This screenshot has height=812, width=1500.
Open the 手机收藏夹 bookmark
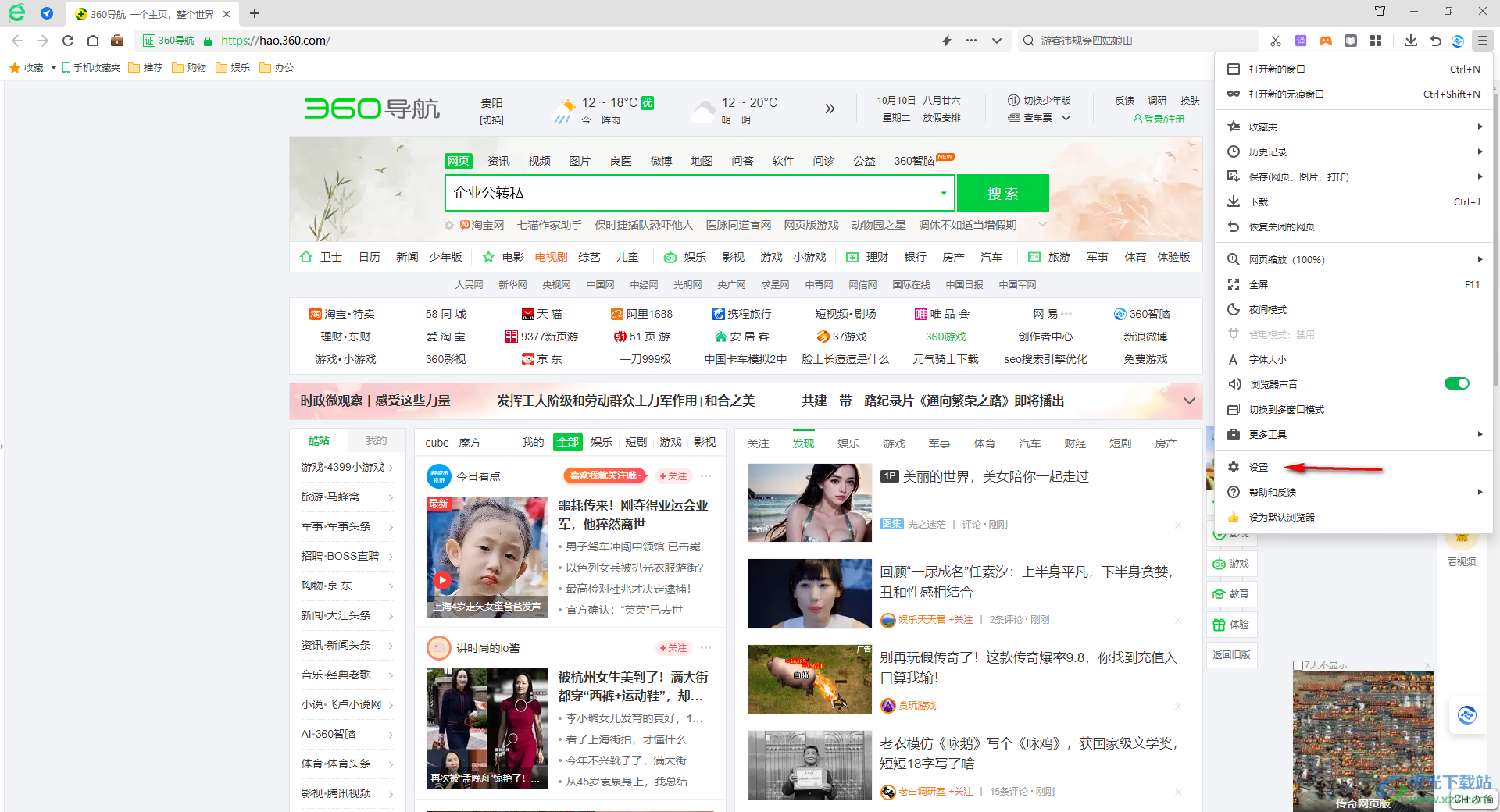91,68
